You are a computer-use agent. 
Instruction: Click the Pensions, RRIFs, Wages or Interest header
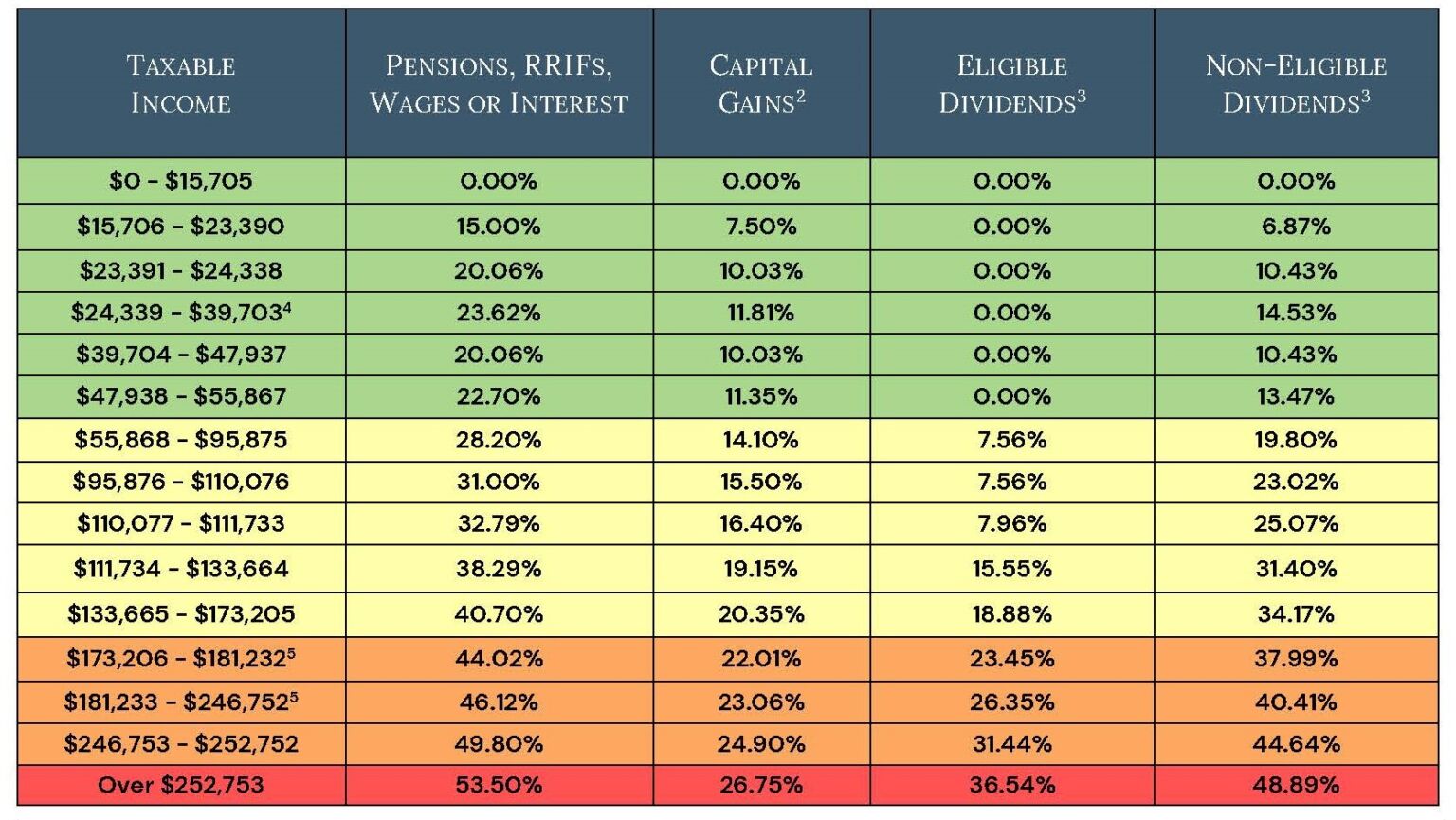click(499, 83)
